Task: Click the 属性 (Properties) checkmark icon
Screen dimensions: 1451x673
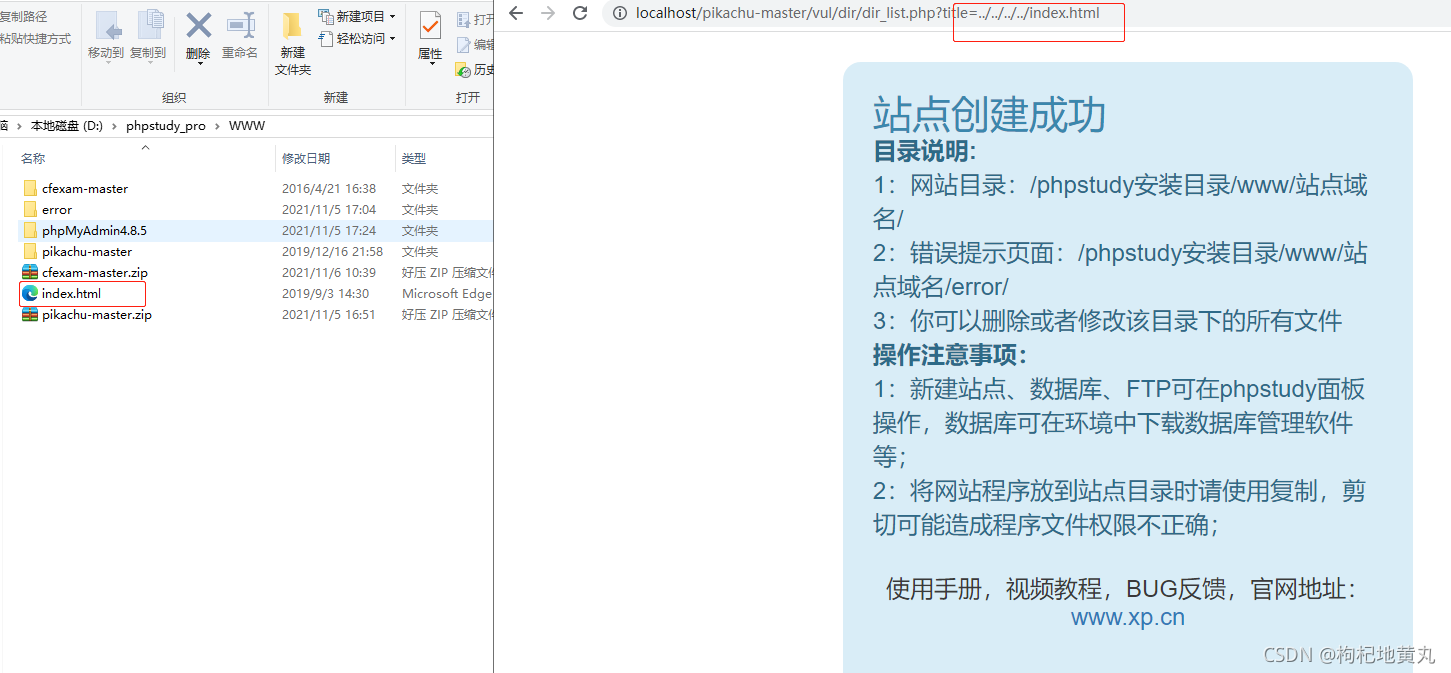Action: click(x=430, y=26)
